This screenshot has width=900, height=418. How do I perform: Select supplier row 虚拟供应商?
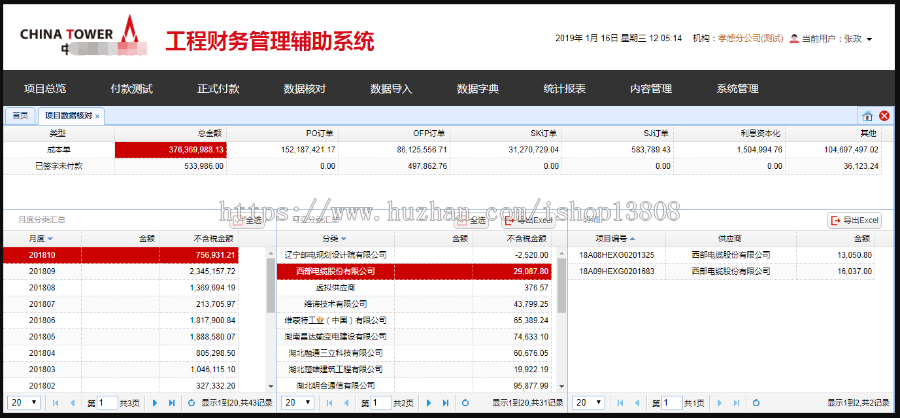[x=414, y=288]
